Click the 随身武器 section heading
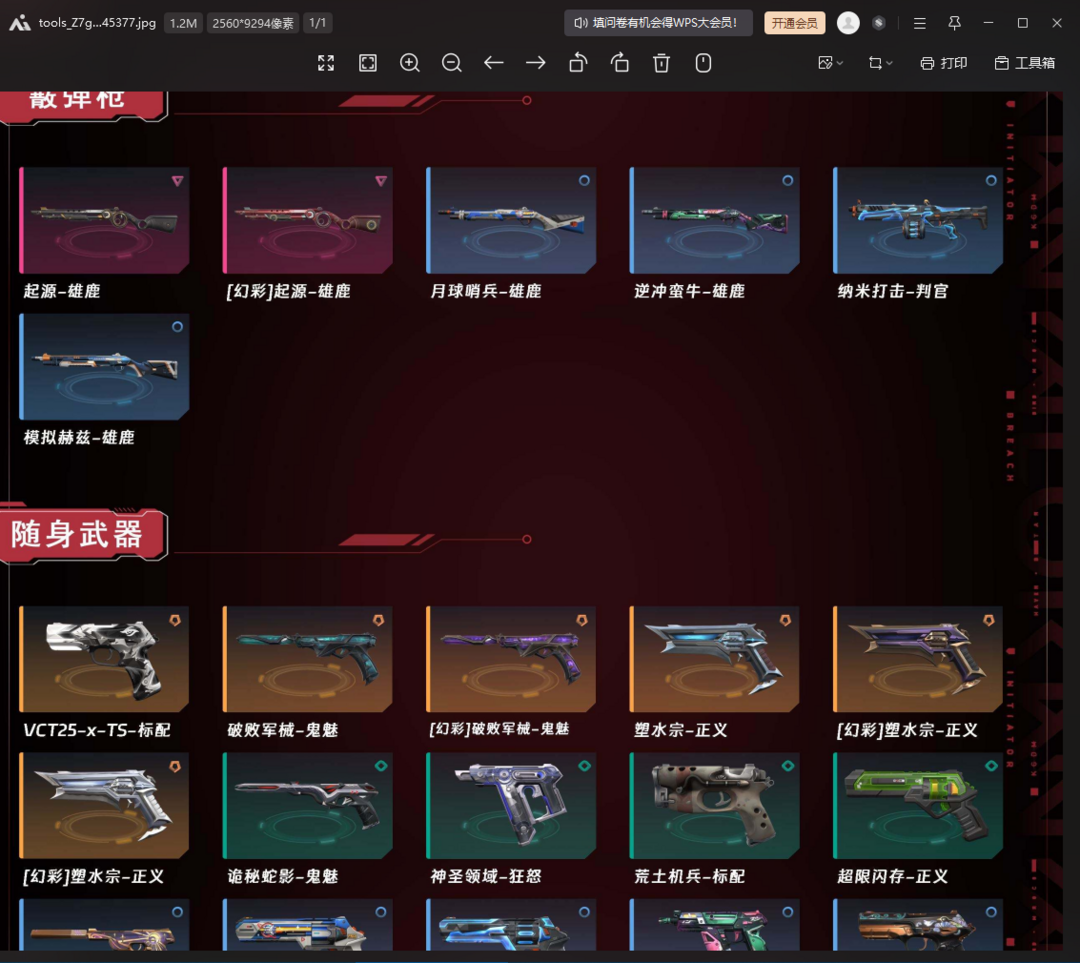The height and width of the screenshot is (963, 1080). 77,535
